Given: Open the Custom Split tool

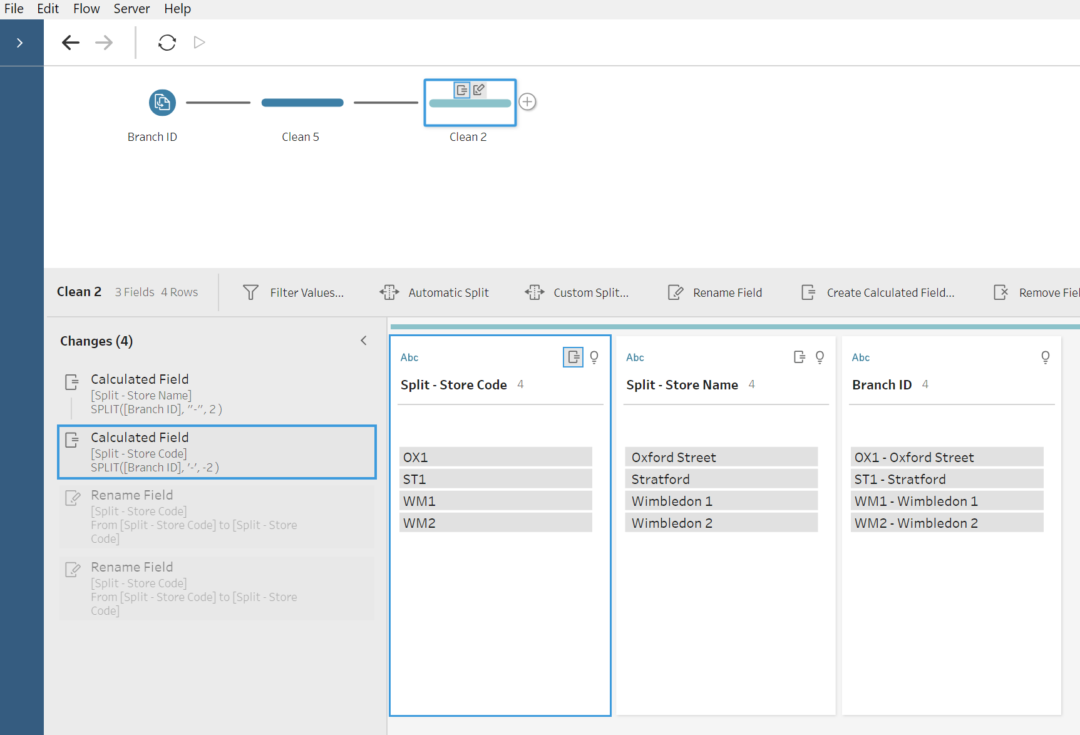Looking at the screenshot, I should (577, 292).
